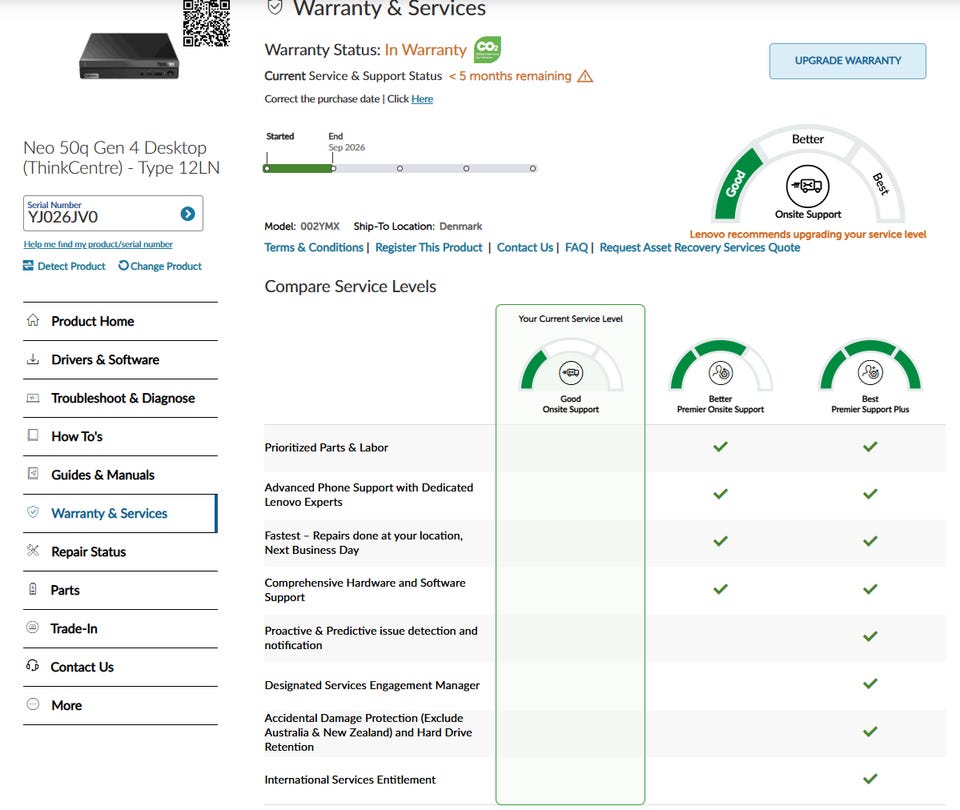Click the Prioritized Parts & Labor row label
960x810 pixels.
point(326,448)
